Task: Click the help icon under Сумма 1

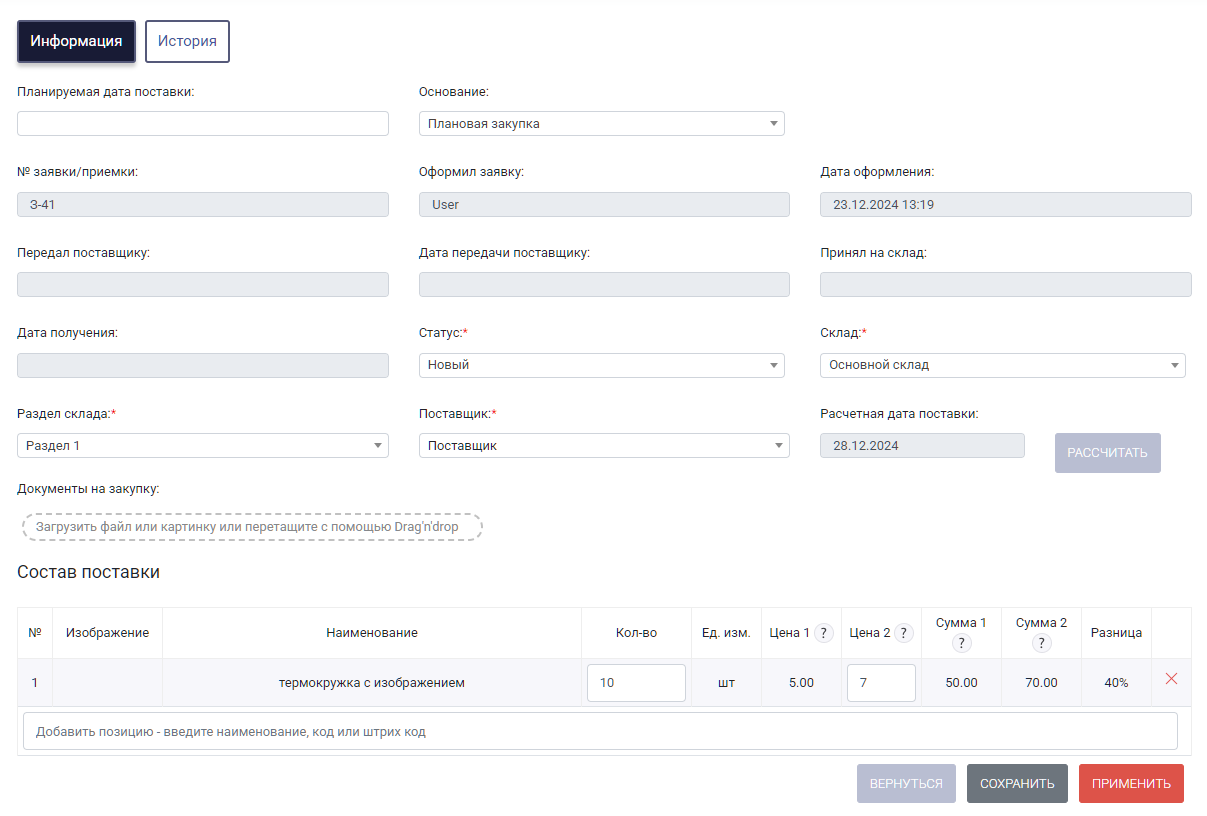Action: click(962, 643)
